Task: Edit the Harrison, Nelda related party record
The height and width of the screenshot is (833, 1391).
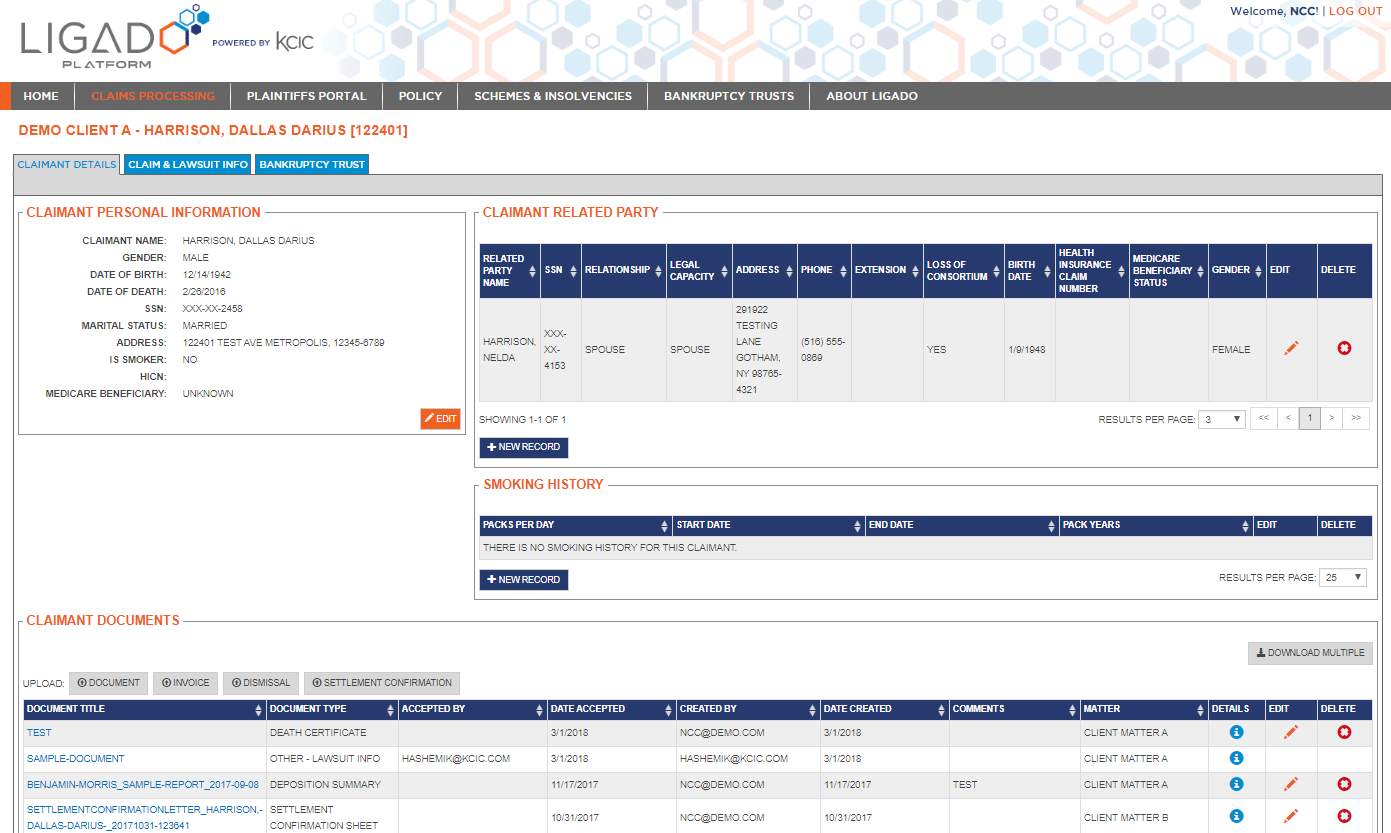Action: point(1291,348)
